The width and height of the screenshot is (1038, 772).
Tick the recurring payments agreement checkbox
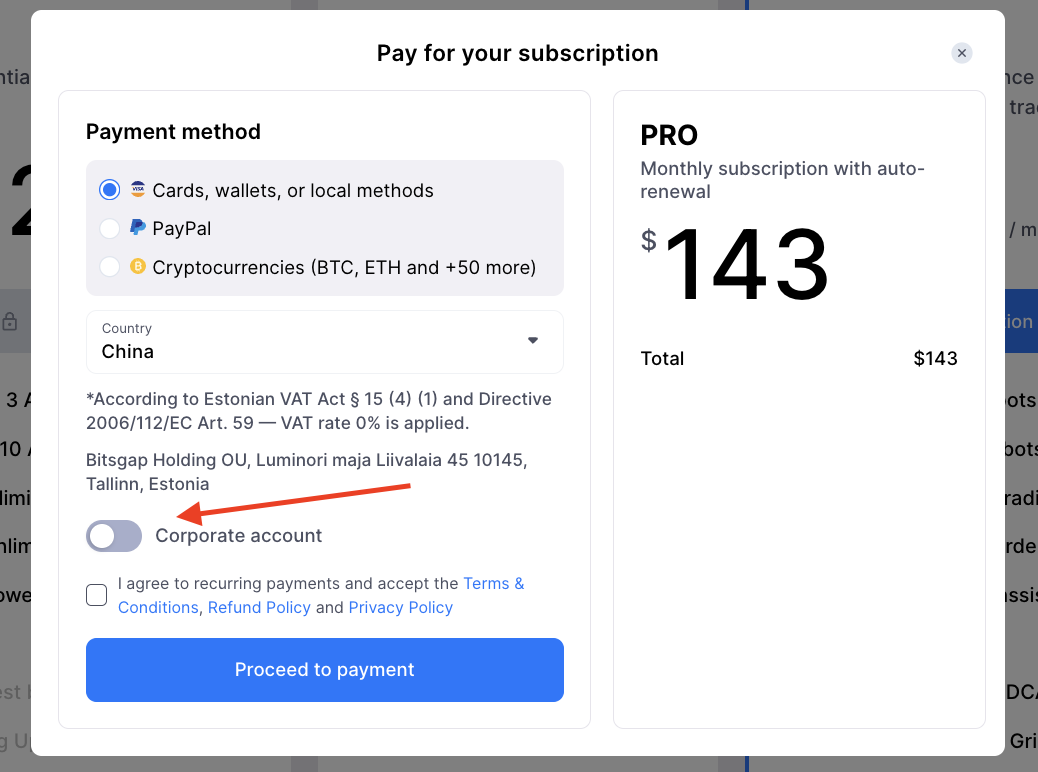click(97, 595)
